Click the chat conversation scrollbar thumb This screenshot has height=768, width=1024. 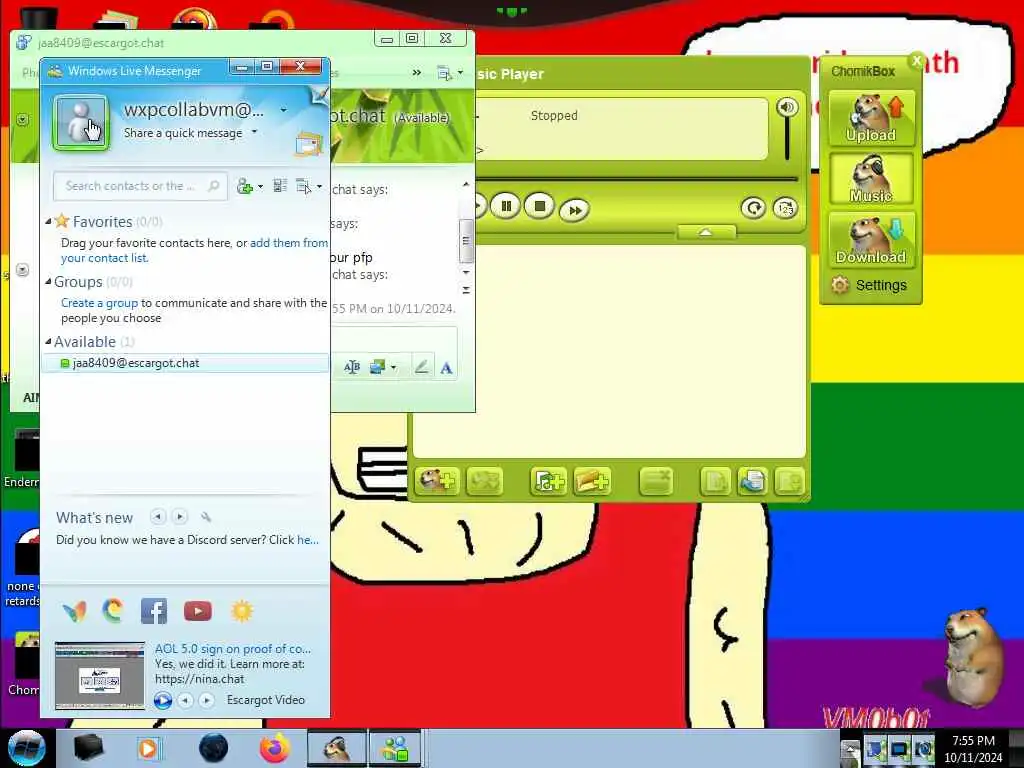coord(466,240)
